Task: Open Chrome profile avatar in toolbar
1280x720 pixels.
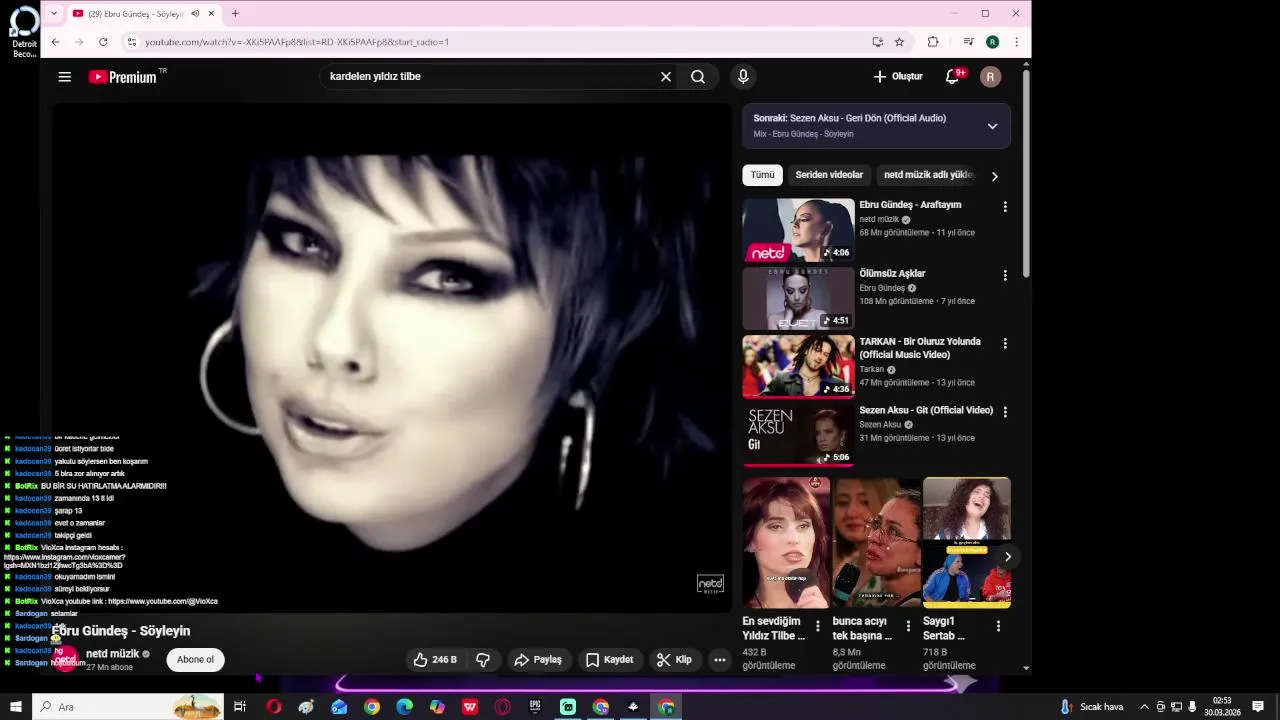Action: [992, 42]
